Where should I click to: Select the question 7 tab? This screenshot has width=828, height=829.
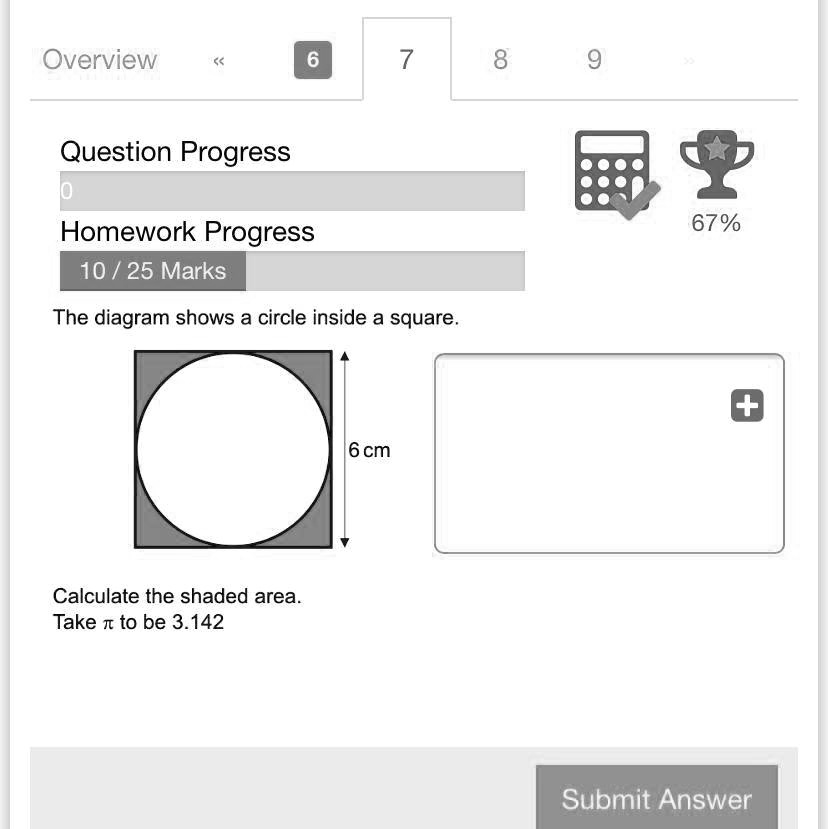pyautogui.click(x=406, y=60)
